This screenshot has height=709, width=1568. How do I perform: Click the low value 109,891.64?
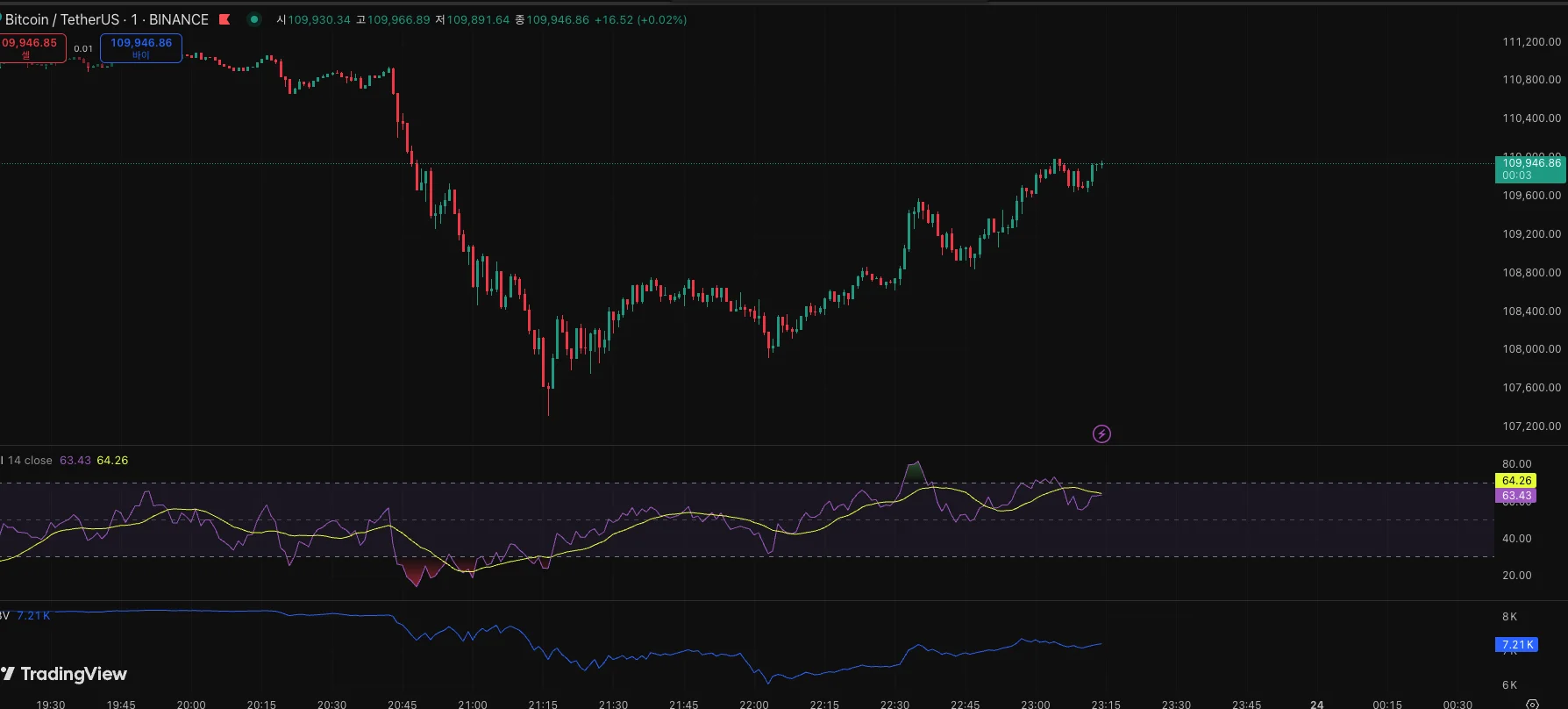[x=478, y=19]
